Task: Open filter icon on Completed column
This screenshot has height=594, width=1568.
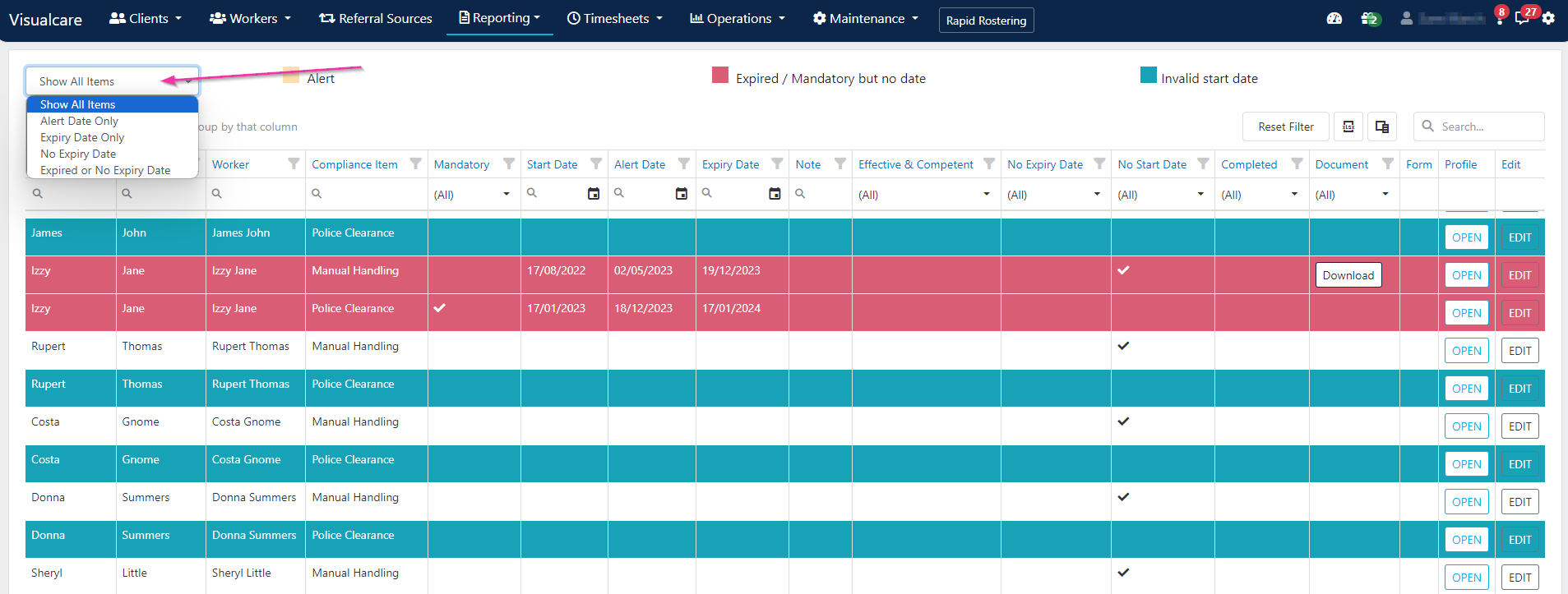Action: point(1297,164)
